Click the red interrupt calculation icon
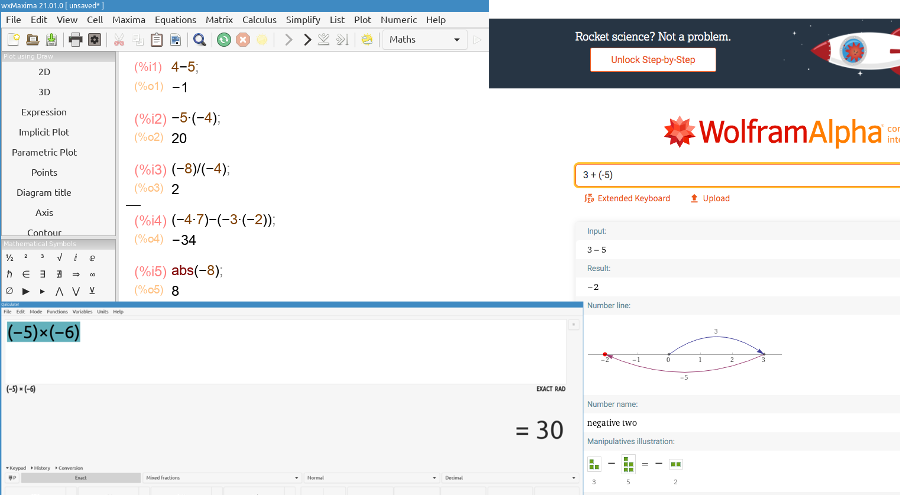Screen dimensions: 900x495 coord(243,40)
